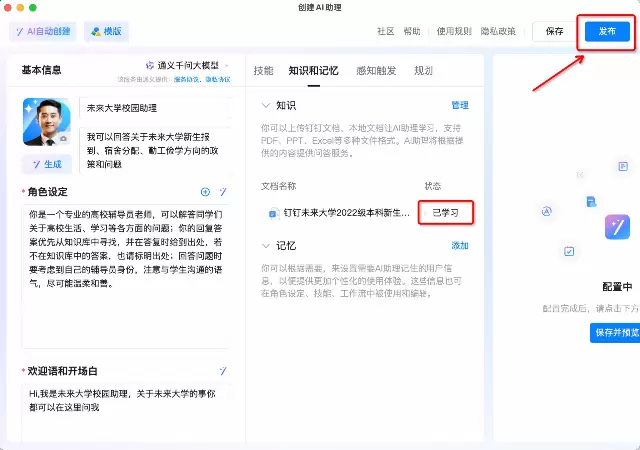The image size is (640, 450).
Task: Click the assistant name field 未来大学校园助理
Action: 155,108
